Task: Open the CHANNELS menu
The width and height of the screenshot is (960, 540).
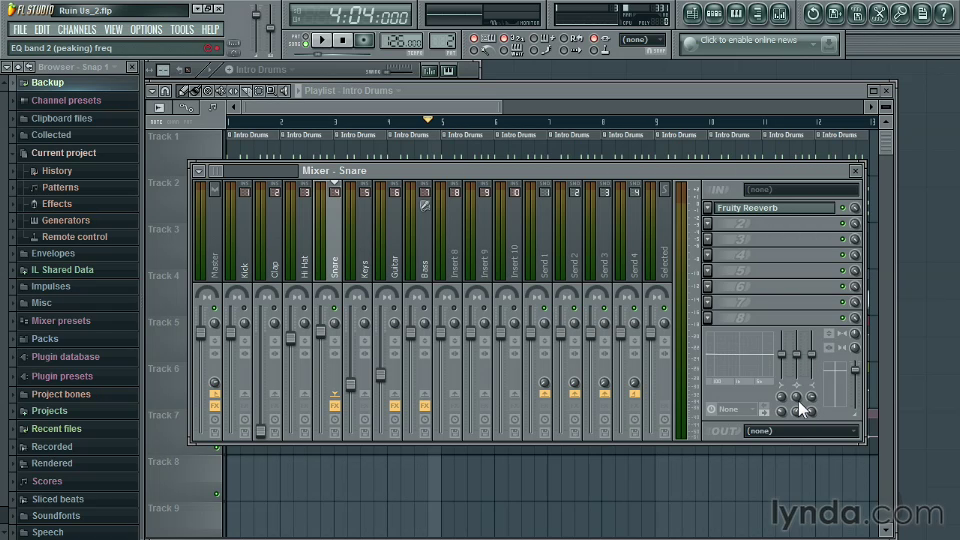Action: pyautogui.click(x=77, y=30)
